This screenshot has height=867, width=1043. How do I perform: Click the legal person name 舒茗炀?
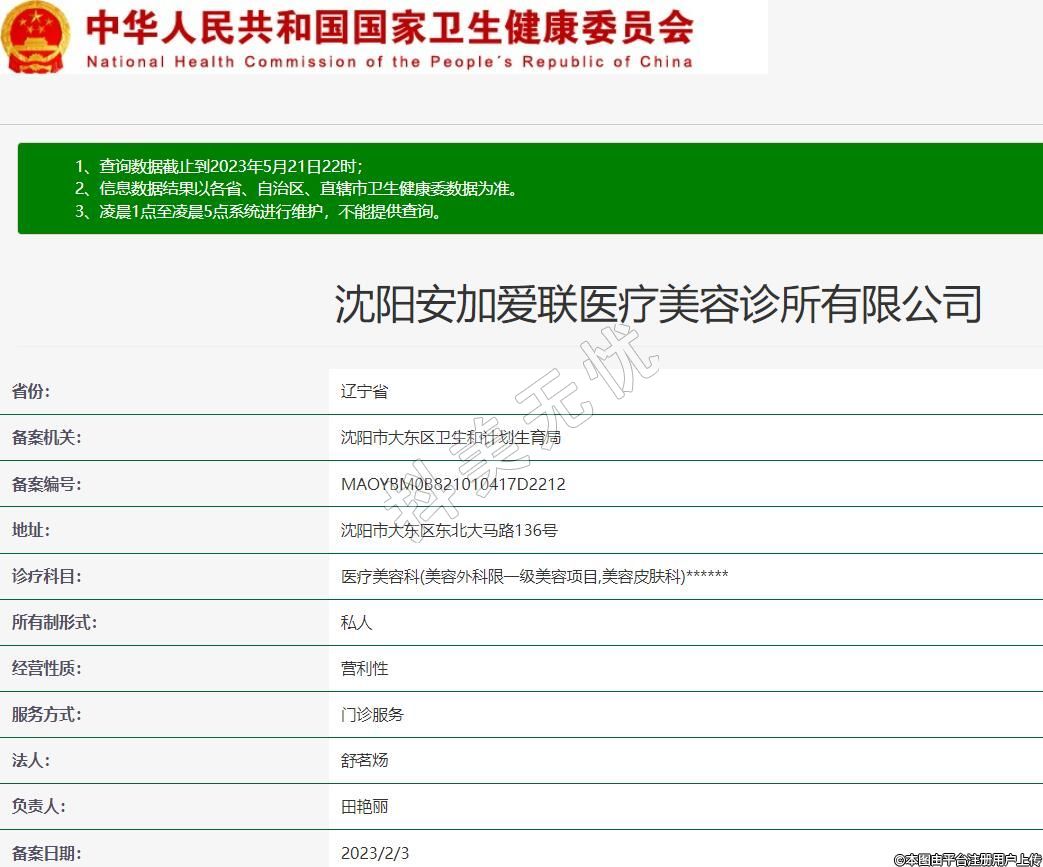pyautogui.click(x=364, y=760)
